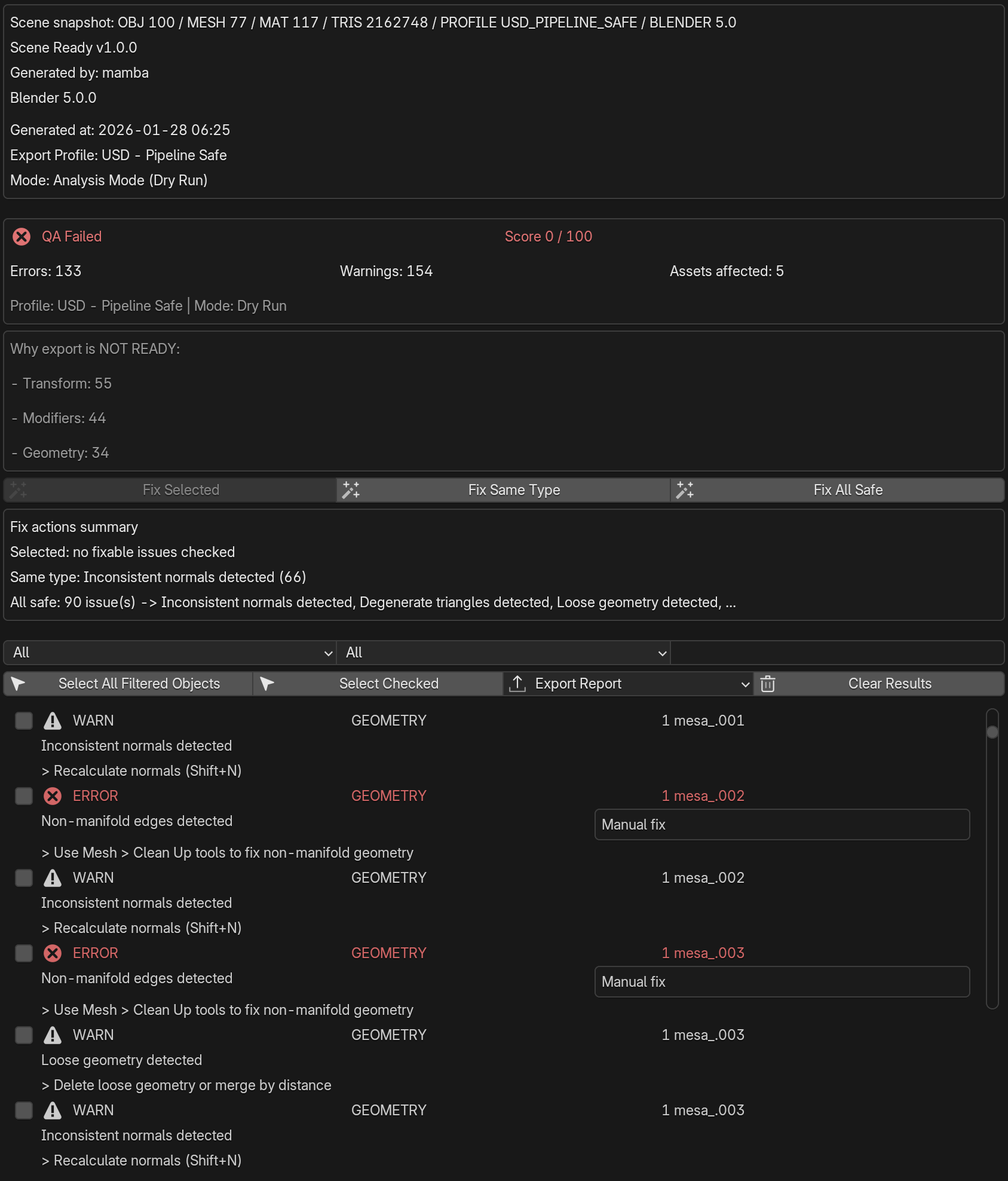Click the QA Failed red error icon
Screen dimensions: 1008x1181
point(22,237)
